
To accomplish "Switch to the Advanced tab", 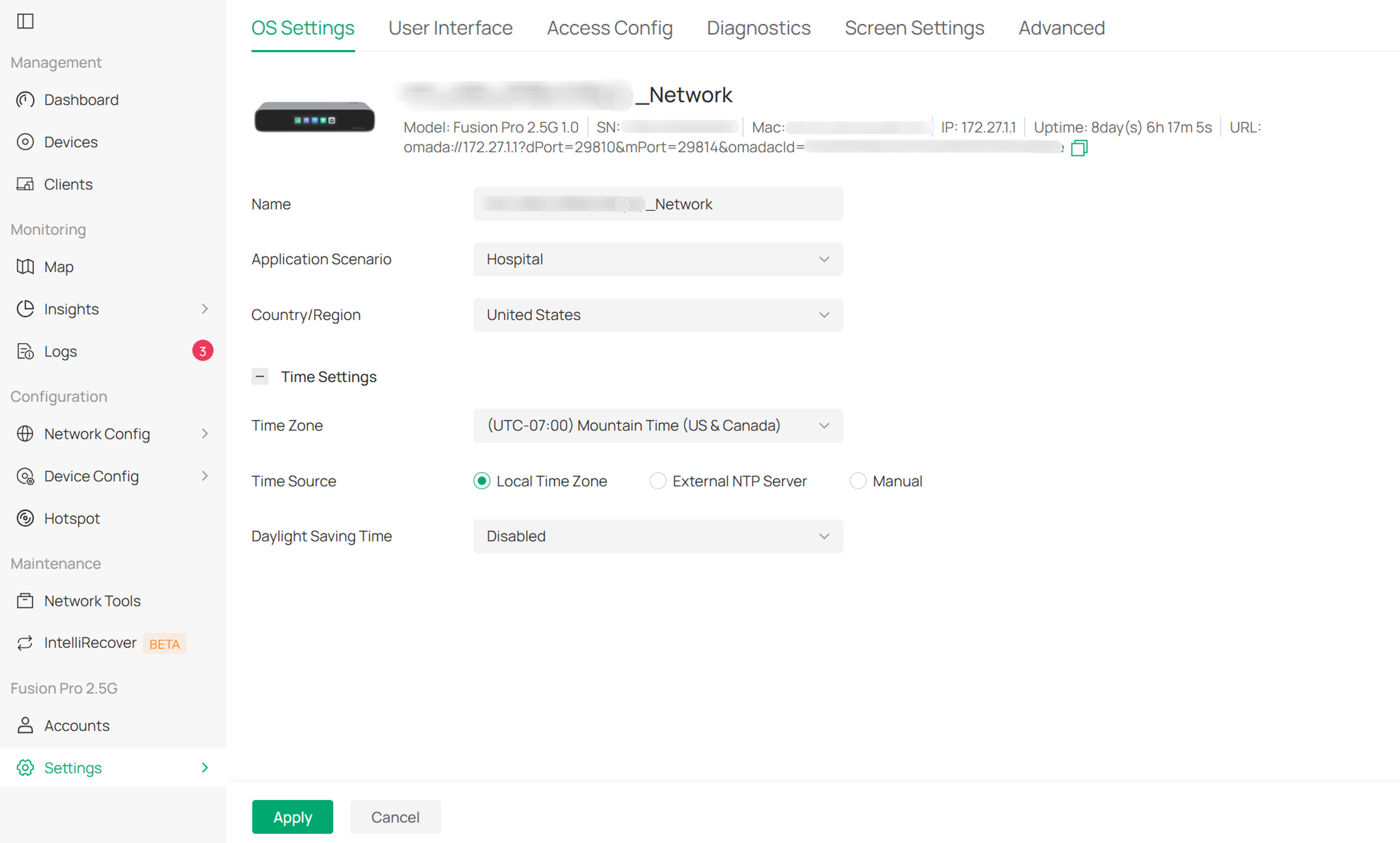I will click(1062, 28).
